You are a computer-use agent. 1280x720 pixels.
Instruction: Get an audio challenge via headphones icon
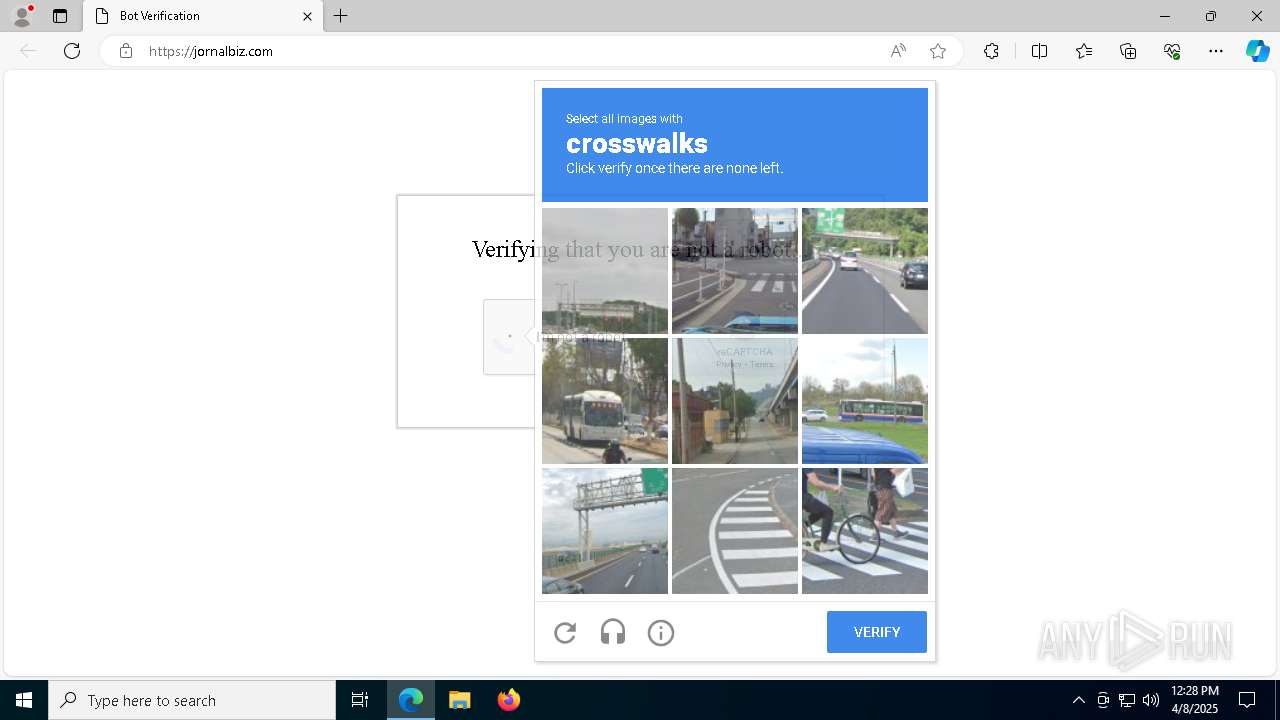(x=613, y=632)
